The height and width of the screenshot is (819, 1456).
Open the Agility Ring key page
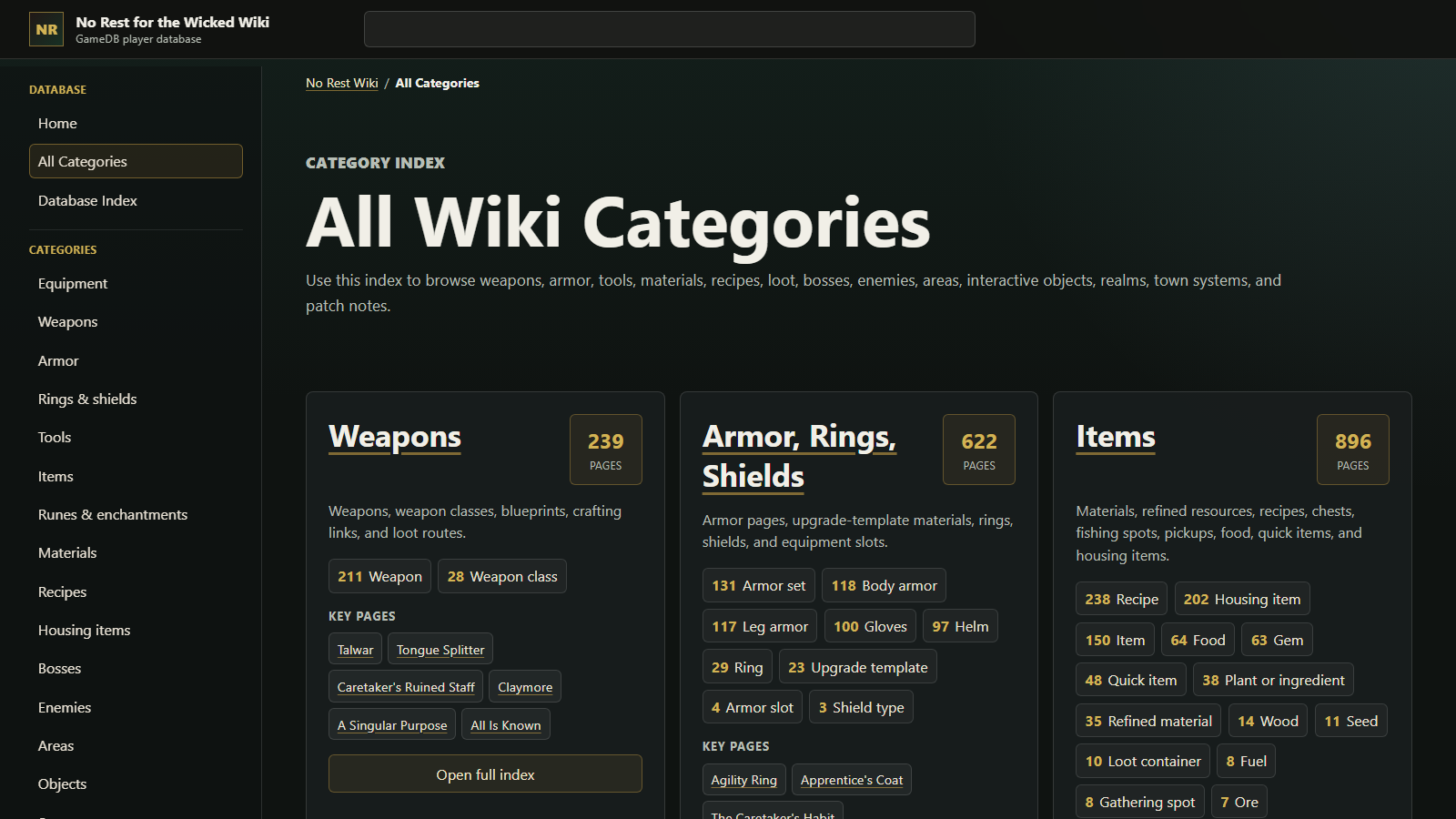pyautogui.click(x=743, y=780)
